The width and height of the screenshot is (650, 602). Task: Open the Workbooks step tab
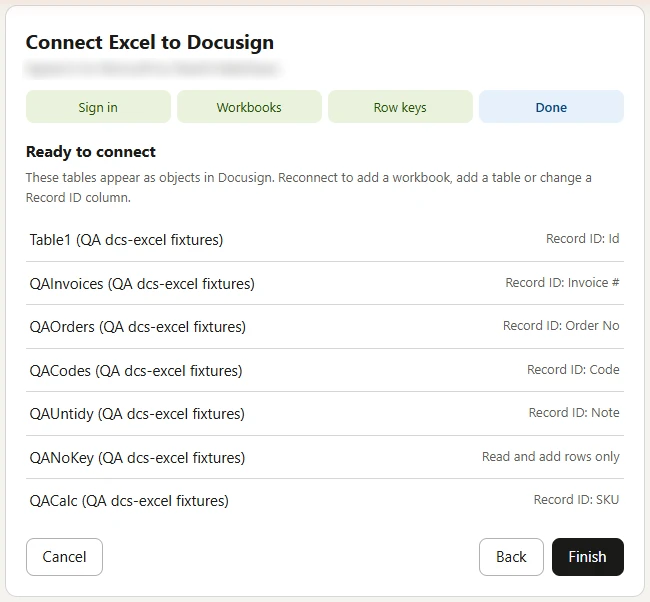249,107
